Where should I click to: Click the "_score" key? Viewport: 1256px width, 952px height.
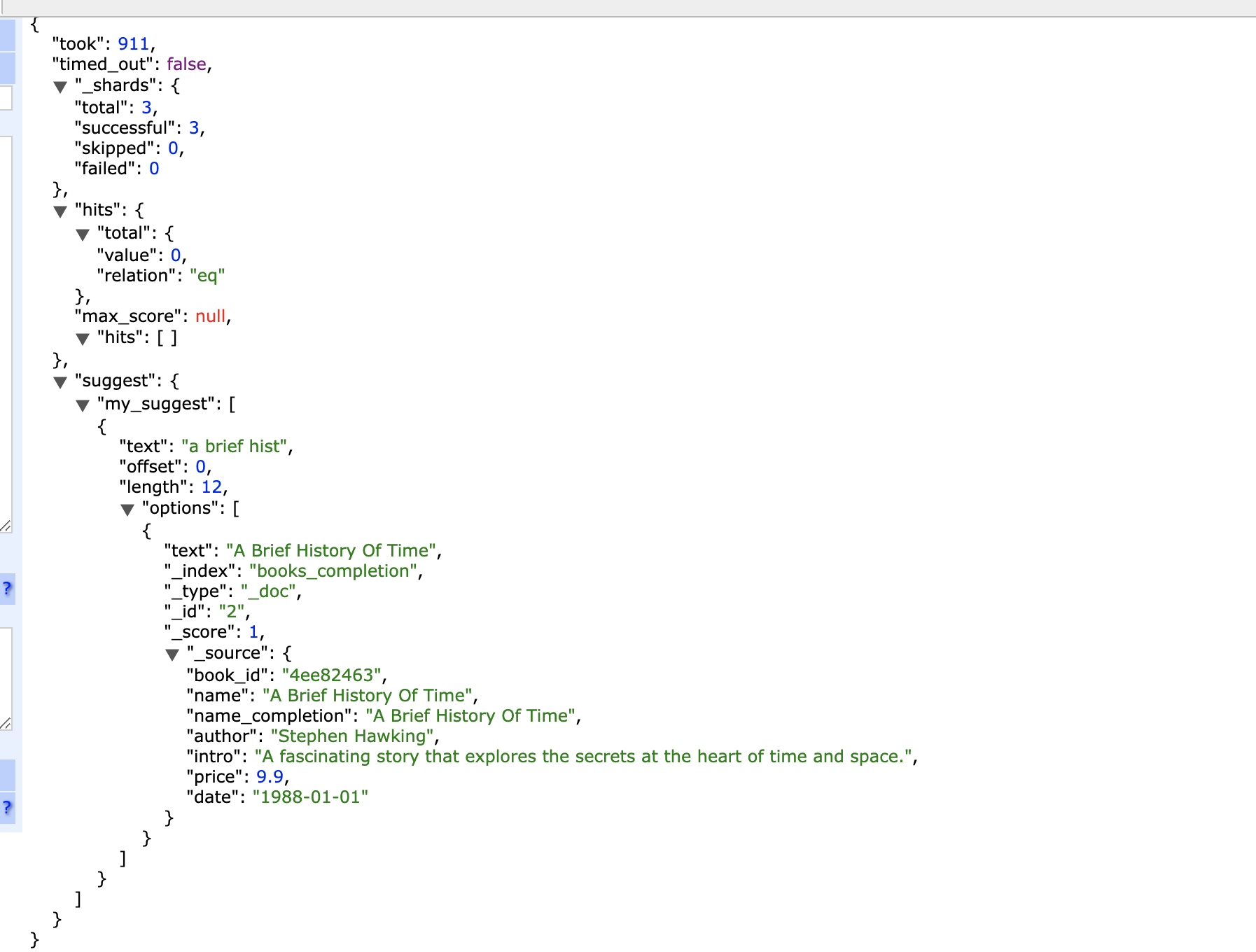click(200, 632)
